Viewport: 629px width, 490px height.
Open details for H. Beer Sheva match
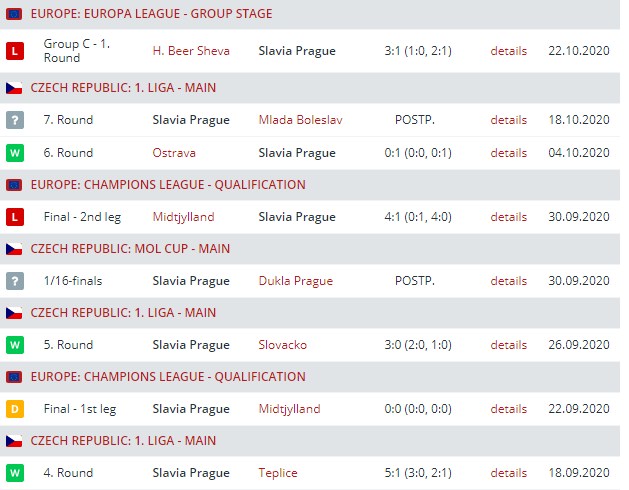(508, 50)
